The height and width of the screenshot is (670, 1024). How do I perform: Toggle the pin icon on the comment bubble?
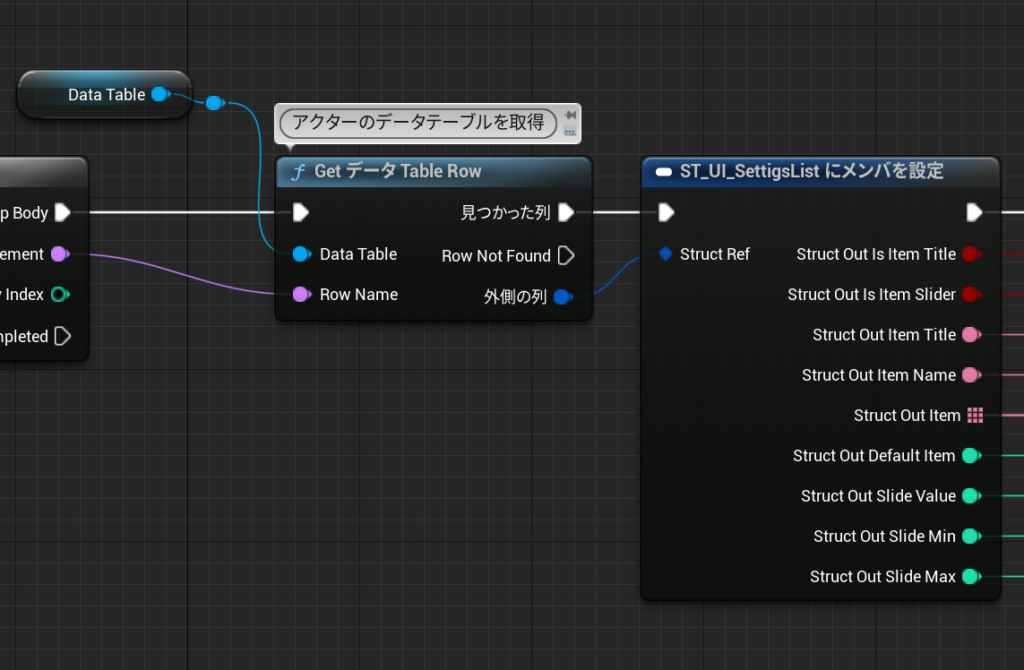pos(568,113)
